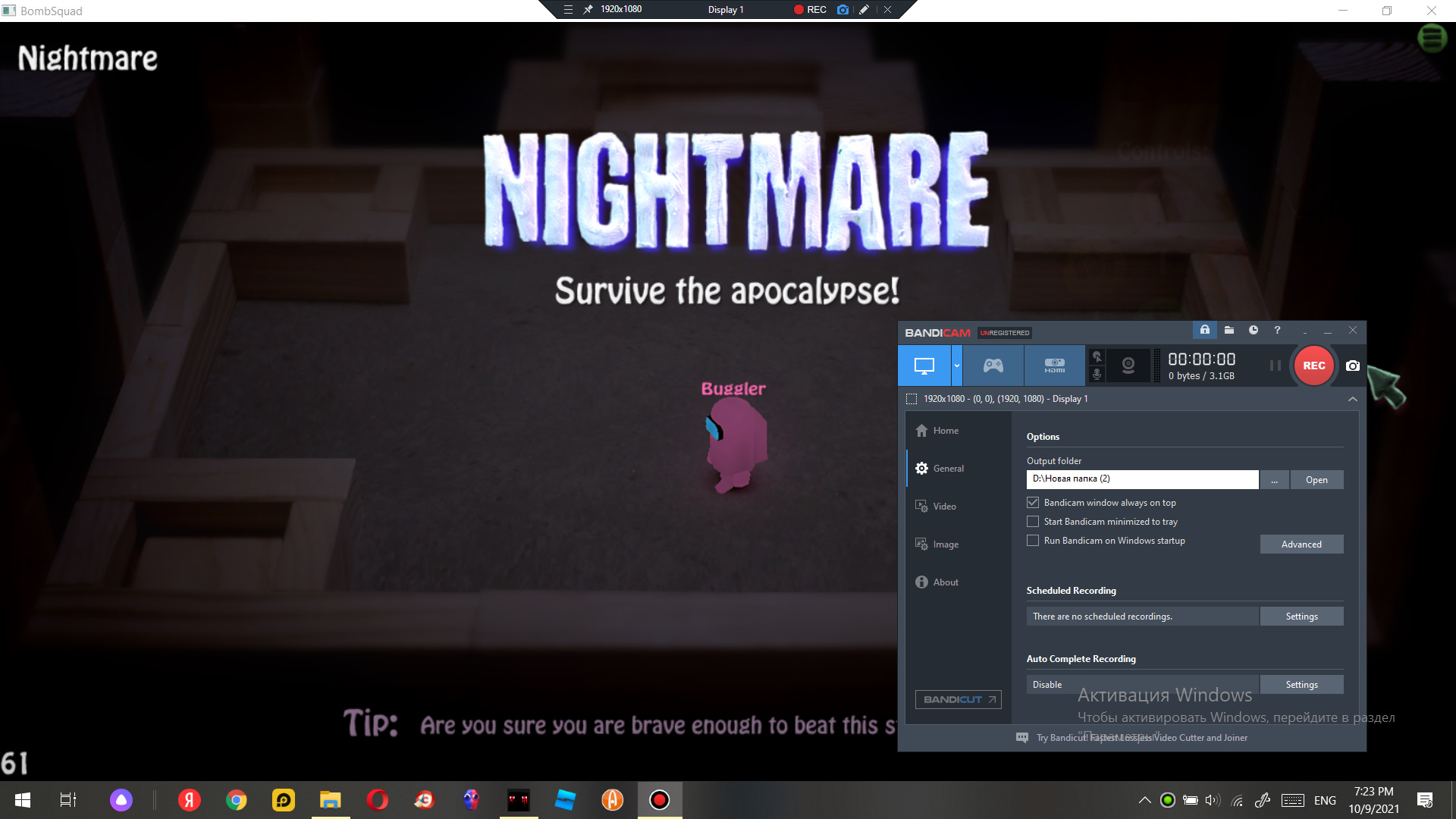1456x819 pixels.
Task: Click the Advanced options button
Action: coord(1301,544)
